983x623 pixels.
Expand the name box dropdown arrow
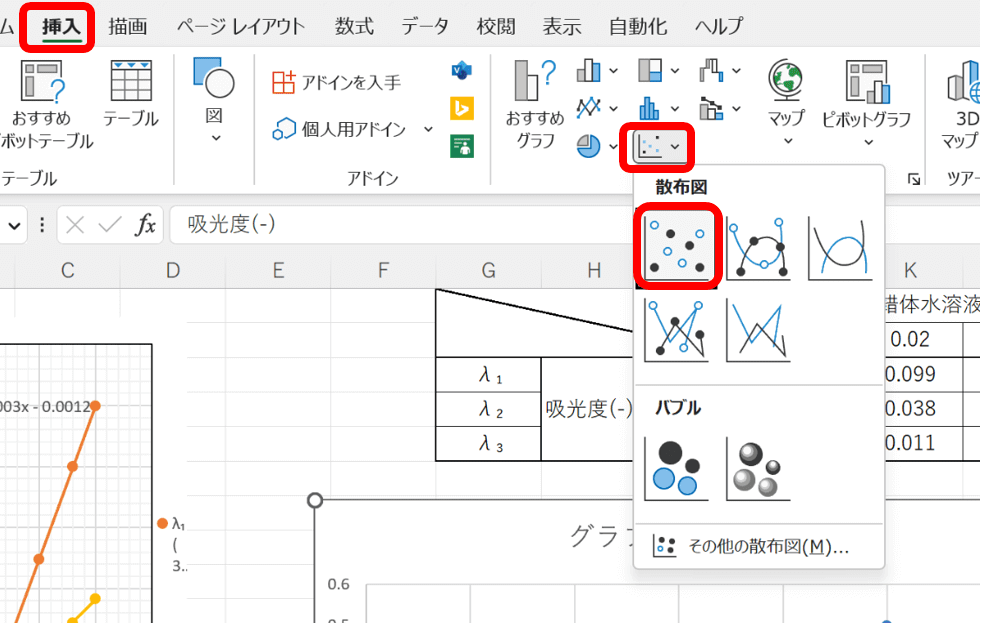coord(14,225)
